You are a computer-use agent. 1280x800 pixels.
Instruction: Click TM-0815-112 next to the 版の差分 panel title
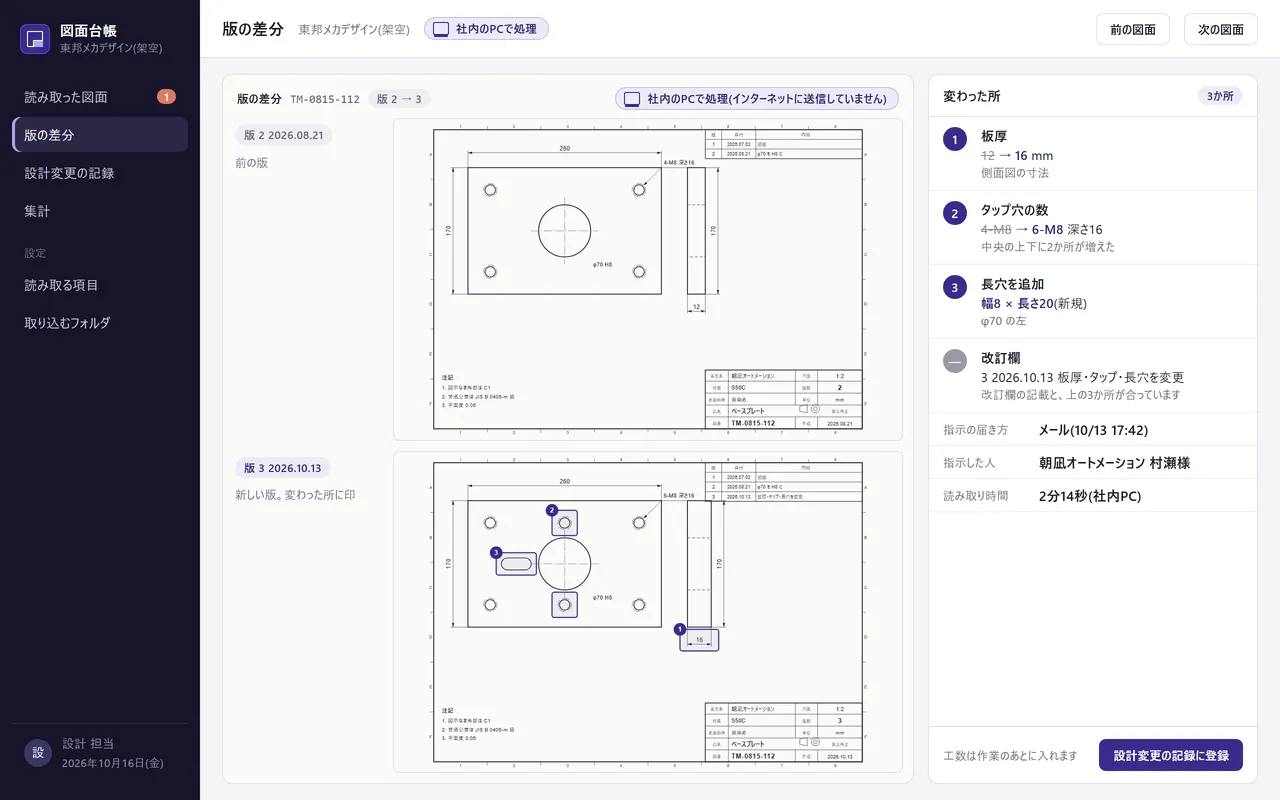click(x=325, y=99)
